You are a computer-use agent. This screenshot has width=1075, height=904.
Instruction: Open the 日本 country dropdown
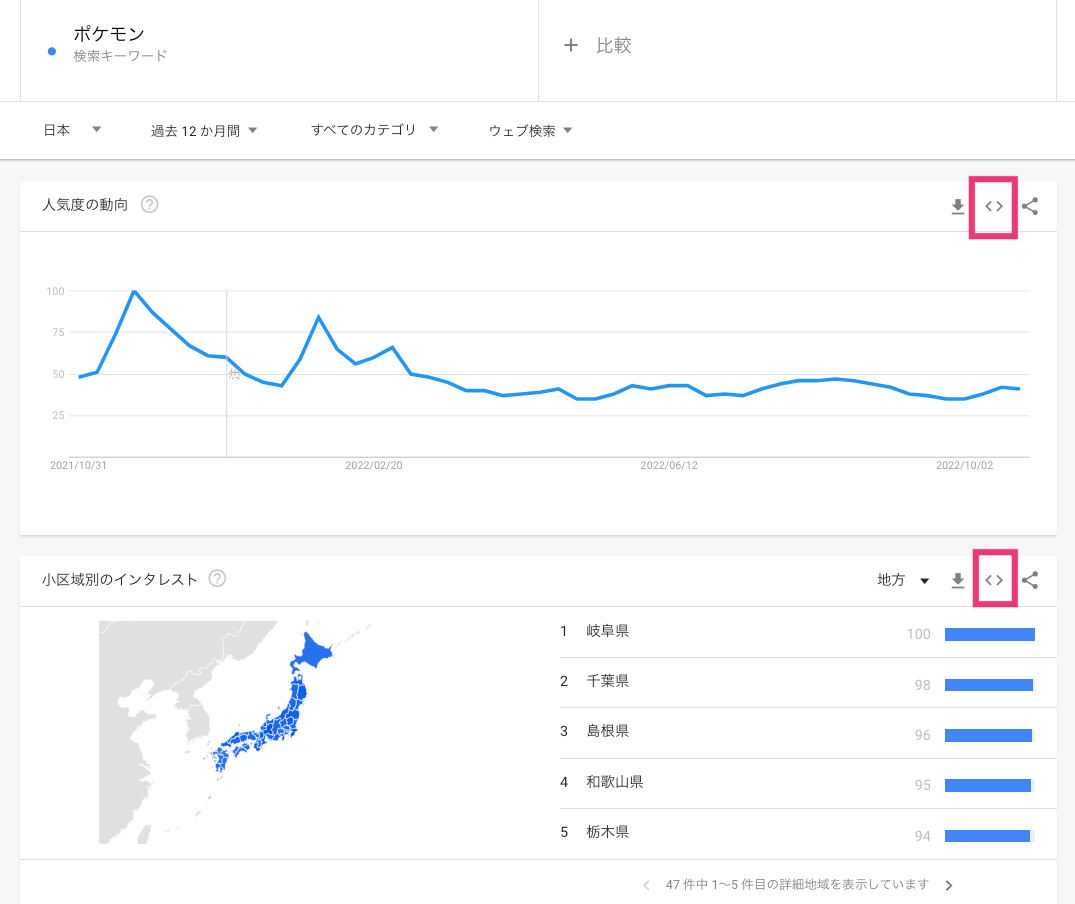[72, 130]
